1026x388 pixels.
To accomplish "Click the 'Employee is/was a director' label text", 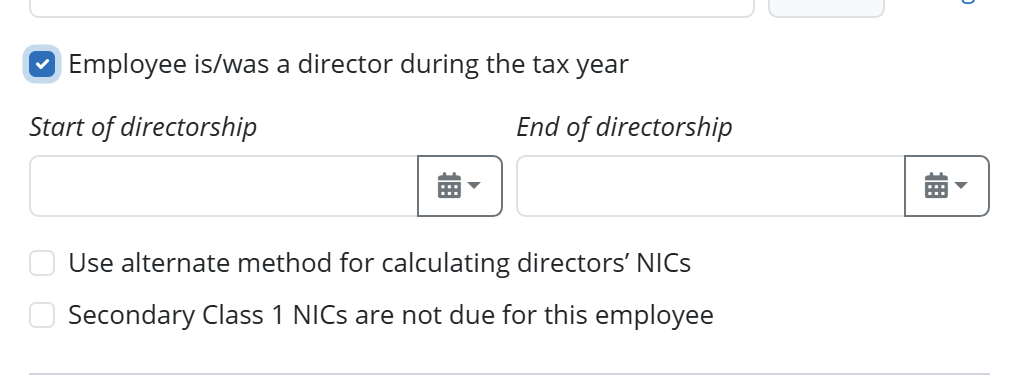I will pyautogui.click(x=348, y=64).
